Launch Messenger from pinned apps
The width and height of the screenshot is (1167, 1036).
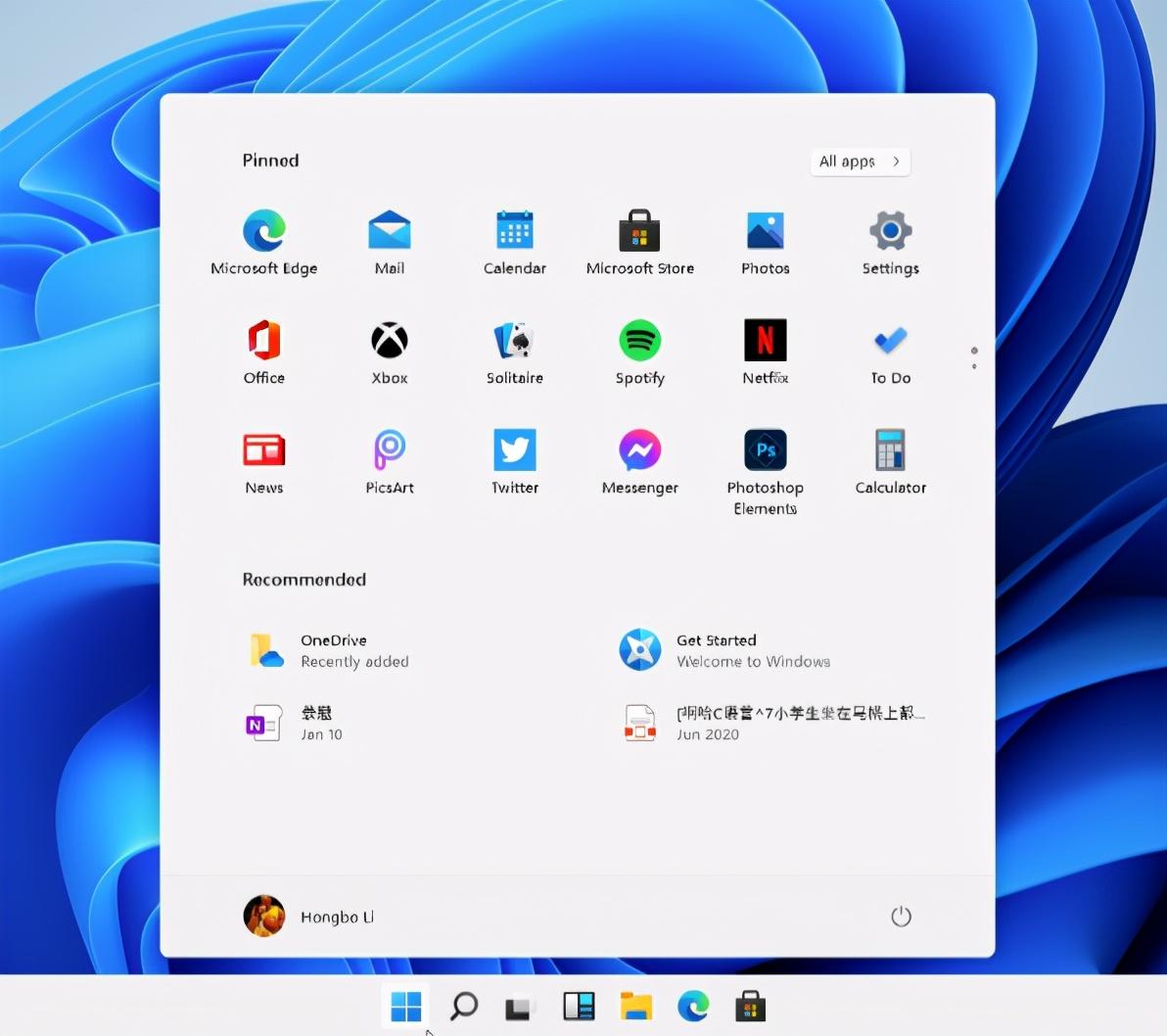click(x=640, y=462)
